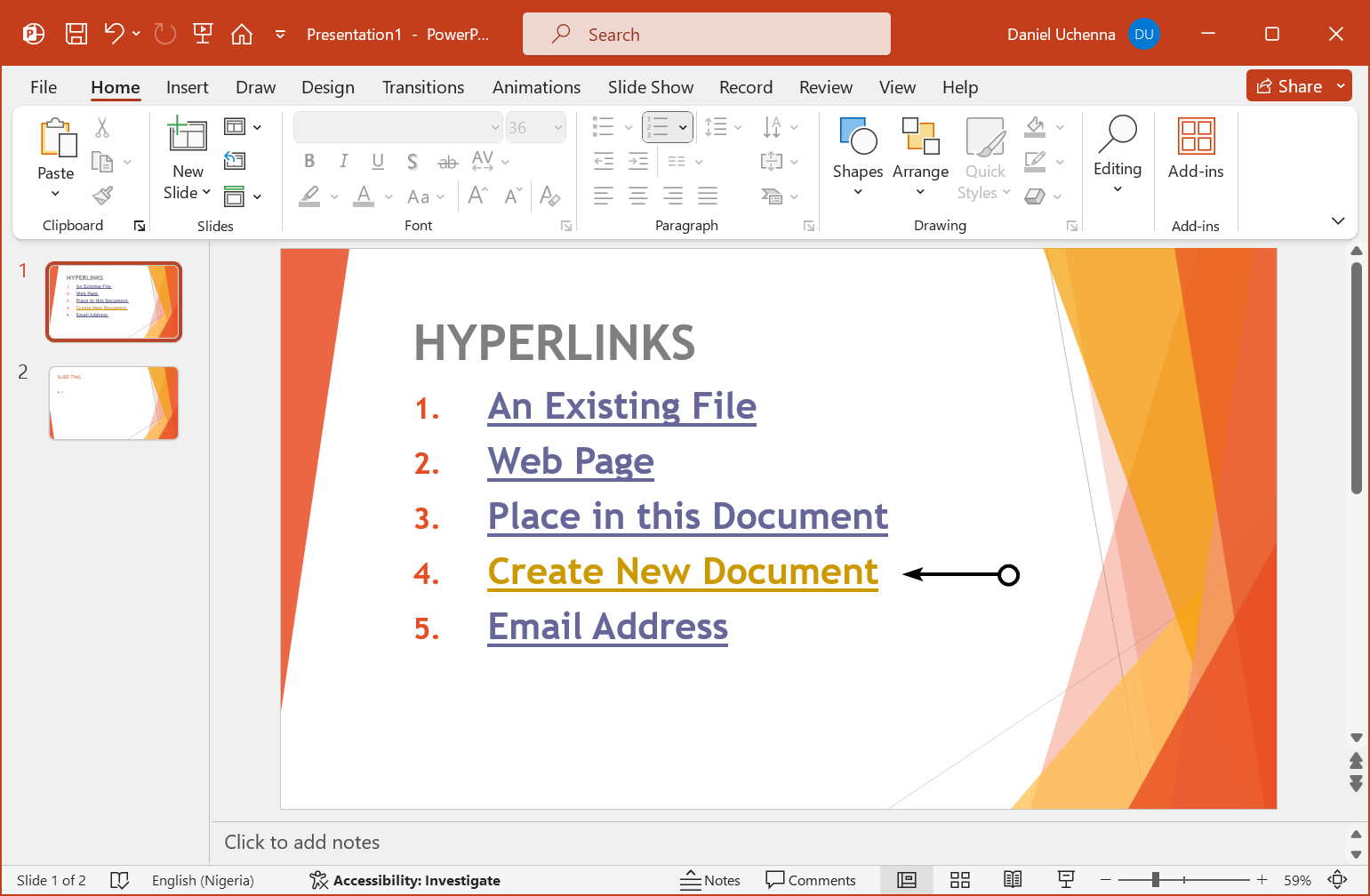Click the Cut (scissors) icon
This screenshot has width=1370, height=896.
click(102, 128)
